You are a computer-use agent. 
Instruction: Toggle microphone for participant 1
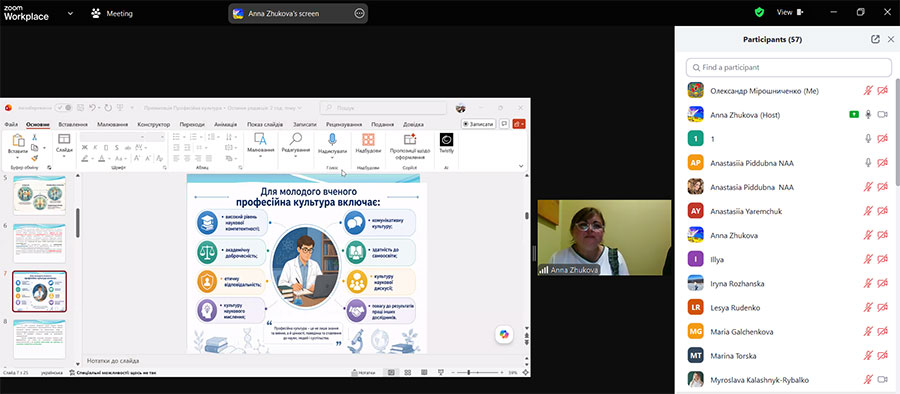(868, 138)
